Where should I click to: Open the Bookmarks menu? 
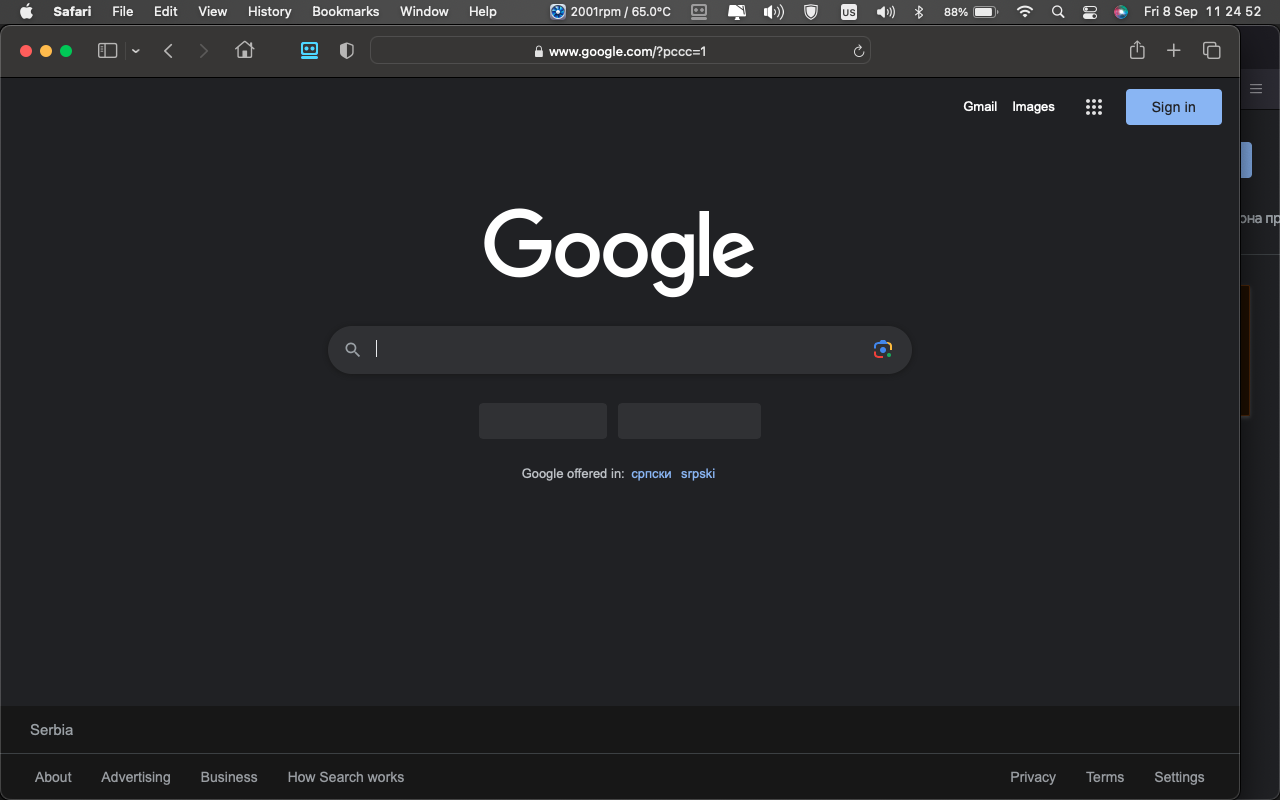pyautogui.click(x=346, y=12)
